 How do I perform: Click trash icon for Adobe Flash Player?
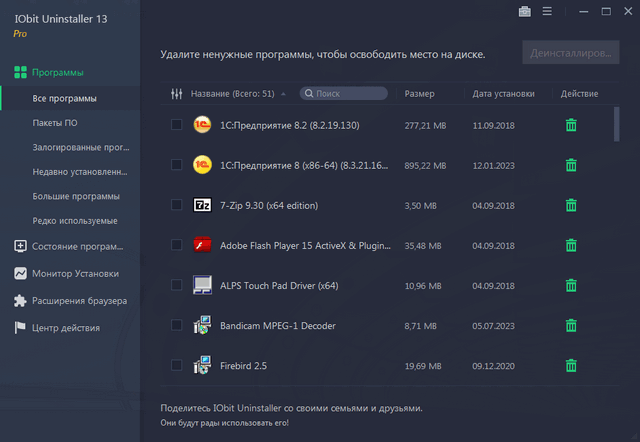[571, 245]
